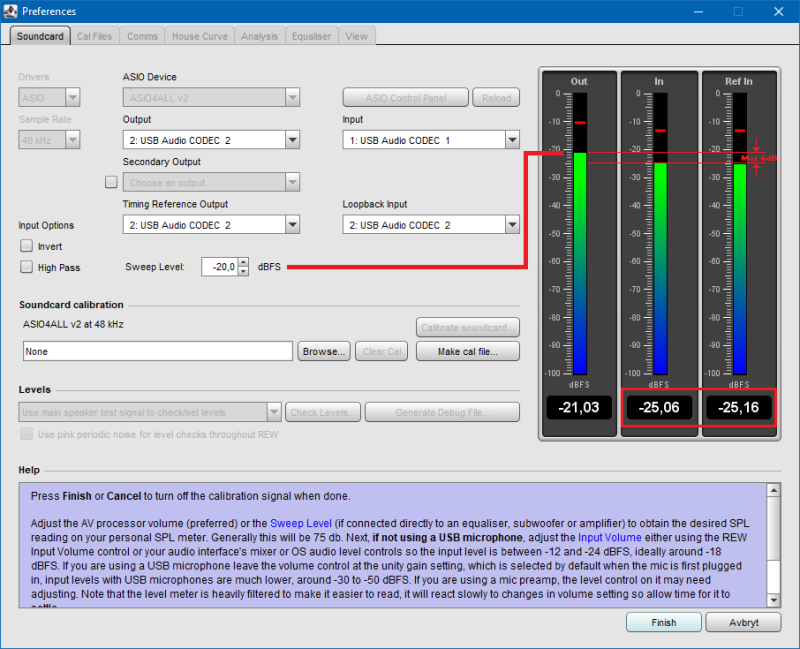
Task: Minimize the Preferences window
Action: 698,11
